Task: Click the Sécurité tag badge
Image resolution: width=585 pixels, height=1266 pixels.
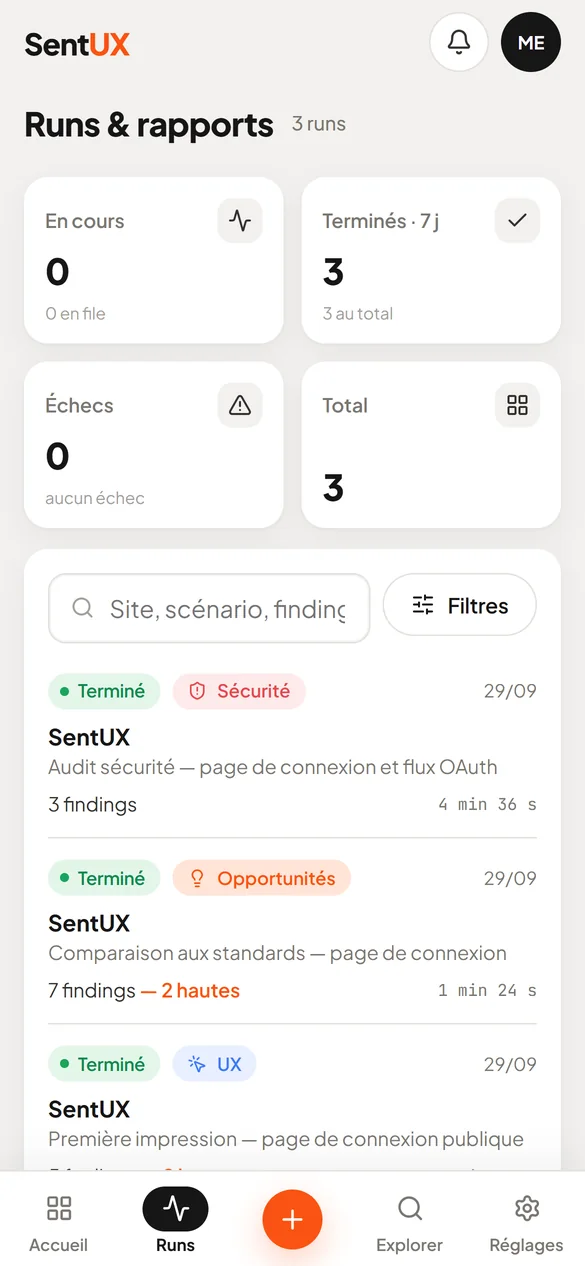Action: [x=239, y=691]
